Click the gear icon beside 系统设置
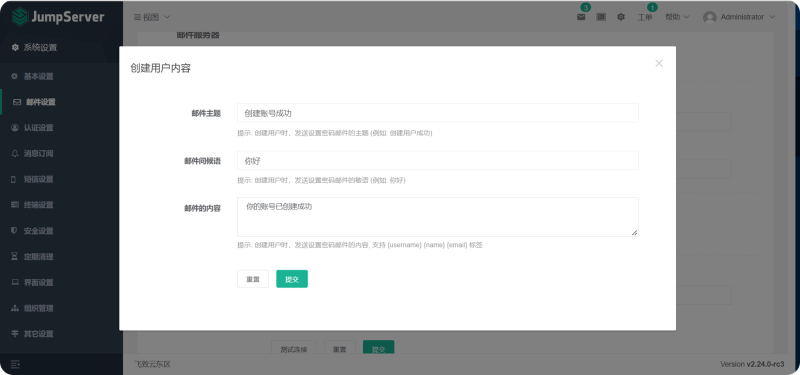This screenshot has width=800, height=375. (x=14, y=47)
